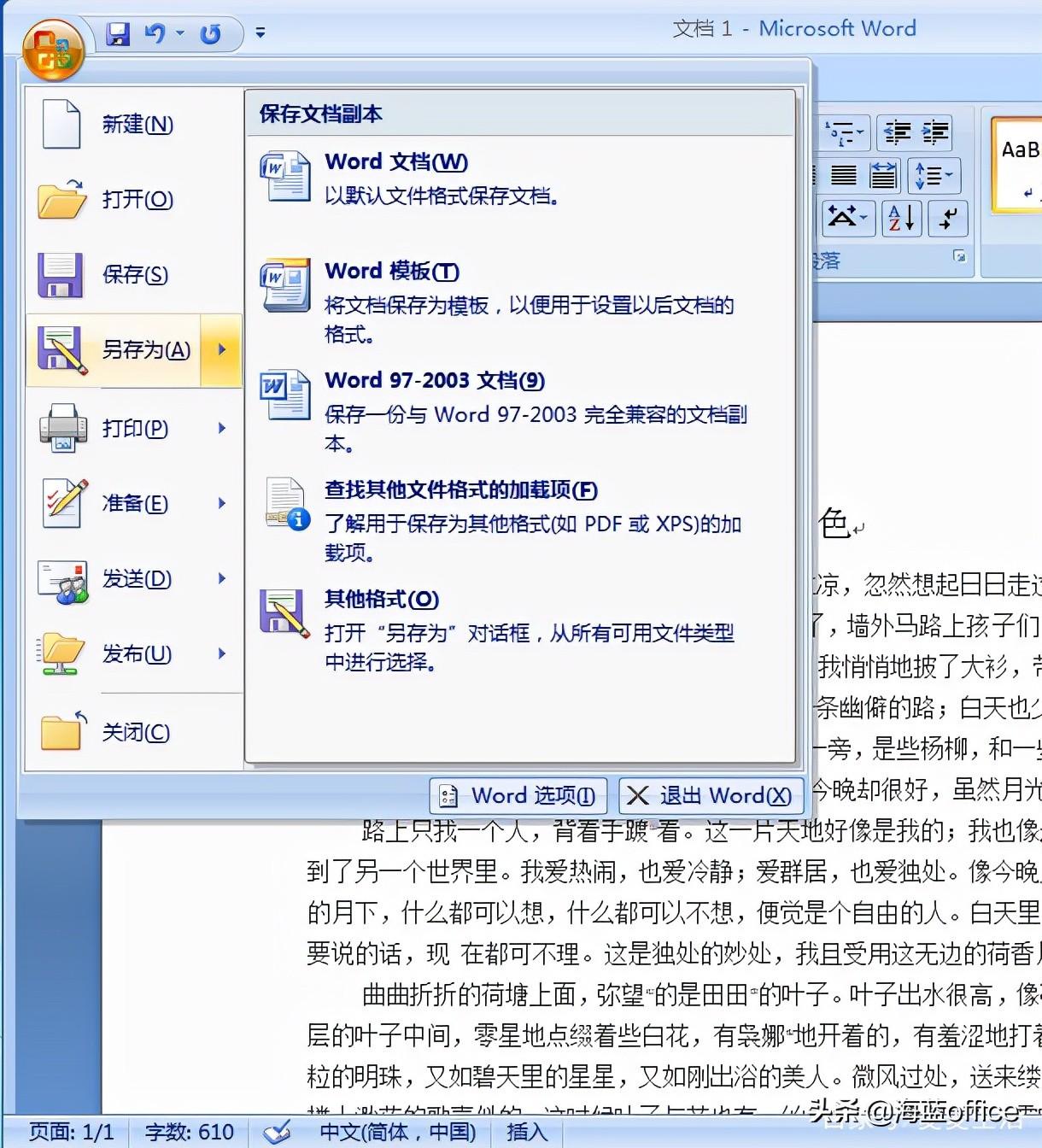The image size is (1042, 1148).
Task: Open 准备(E) menu entry
Action: (x=134, y=503)
